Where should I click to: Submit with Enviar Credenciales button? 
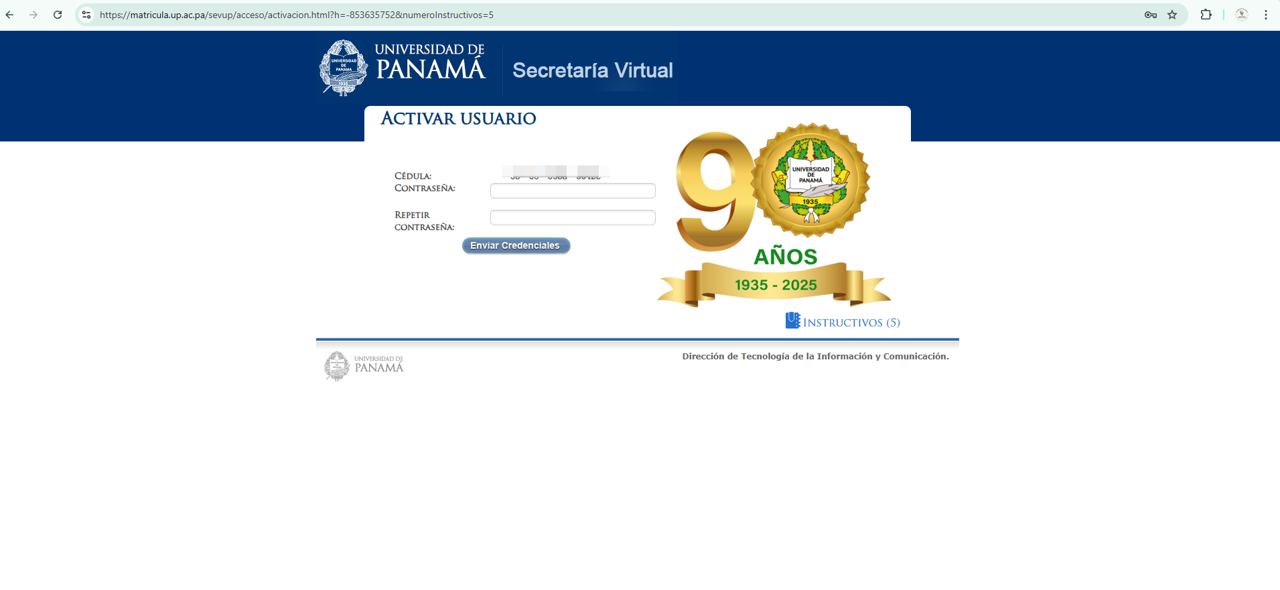coord(516,246)
